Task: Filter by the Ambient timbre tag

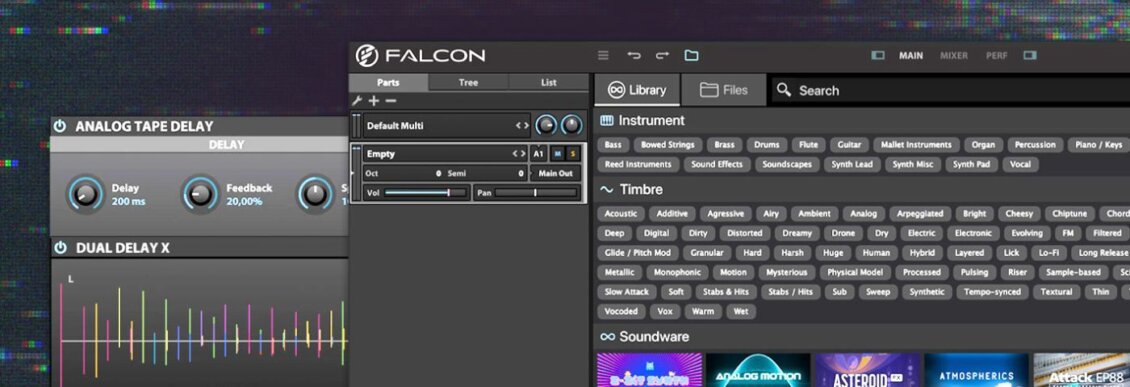Action: click(814, 214)
